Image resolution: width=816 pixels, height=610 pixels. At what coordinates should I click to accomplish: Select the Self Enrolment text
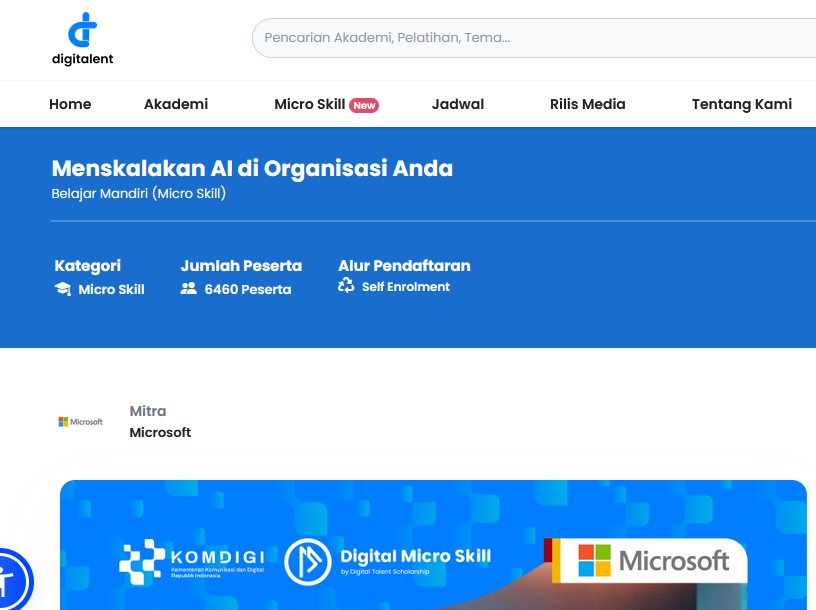click(406, 287)
